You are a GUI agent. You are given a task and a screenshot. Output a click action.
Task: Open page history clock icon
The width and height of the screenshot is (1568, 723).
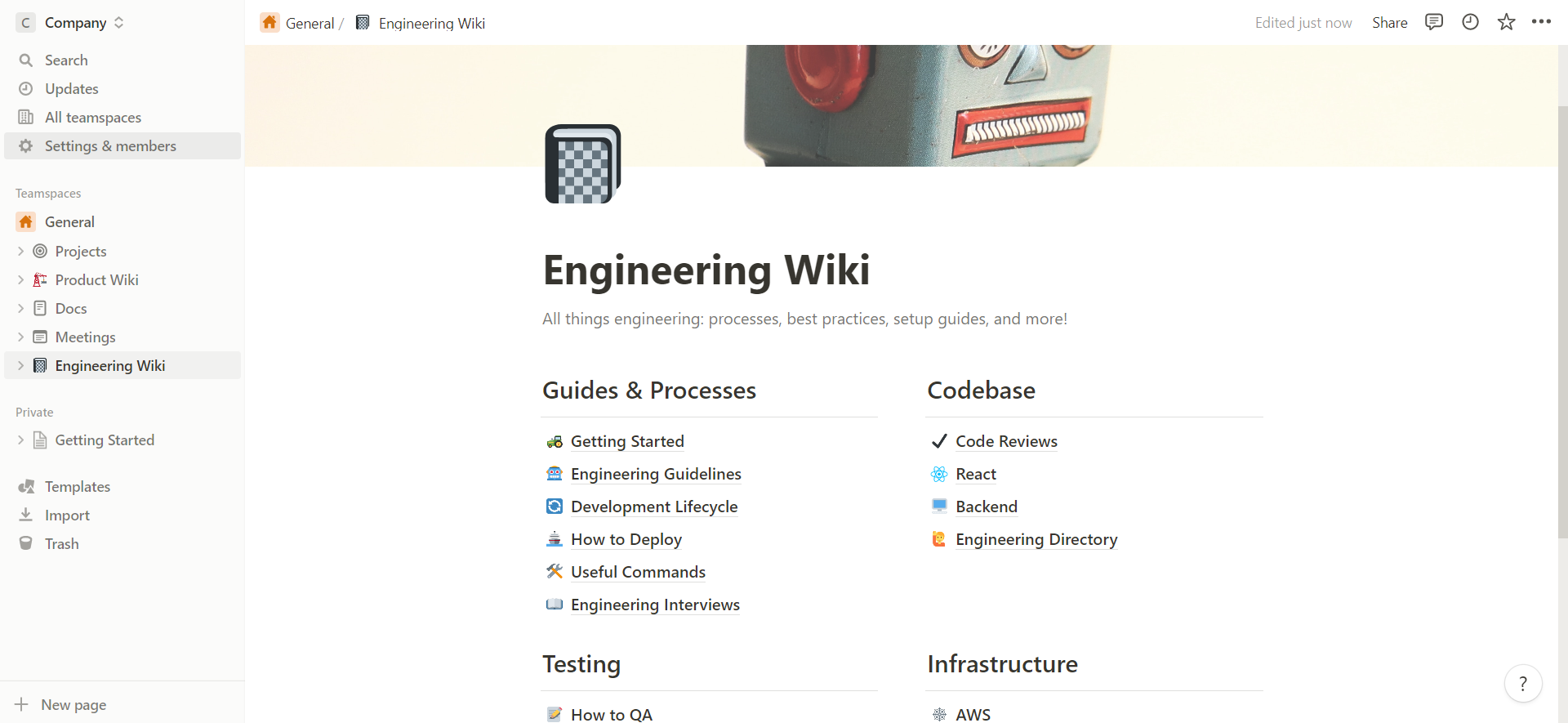pos(1470,22)
